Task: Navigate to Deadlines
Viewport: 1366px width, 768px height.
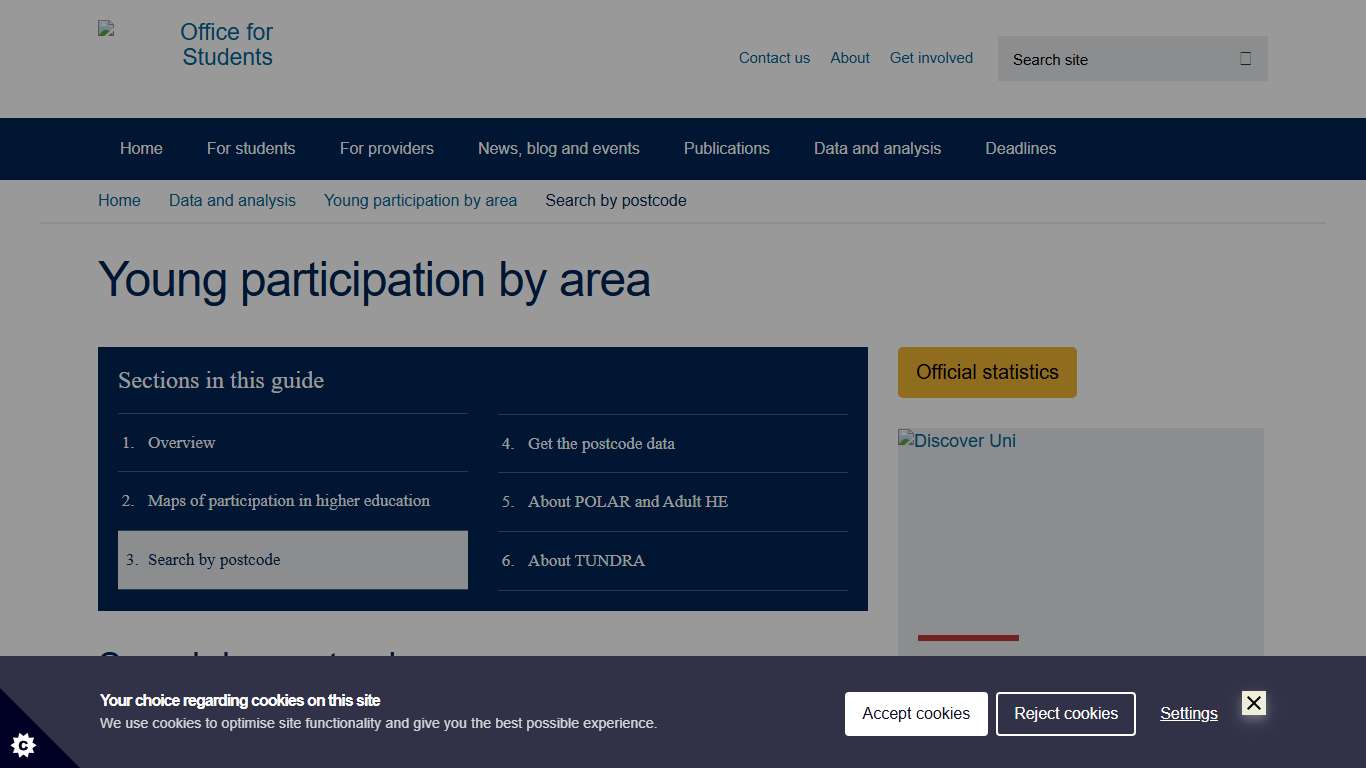Action: 1020,148
